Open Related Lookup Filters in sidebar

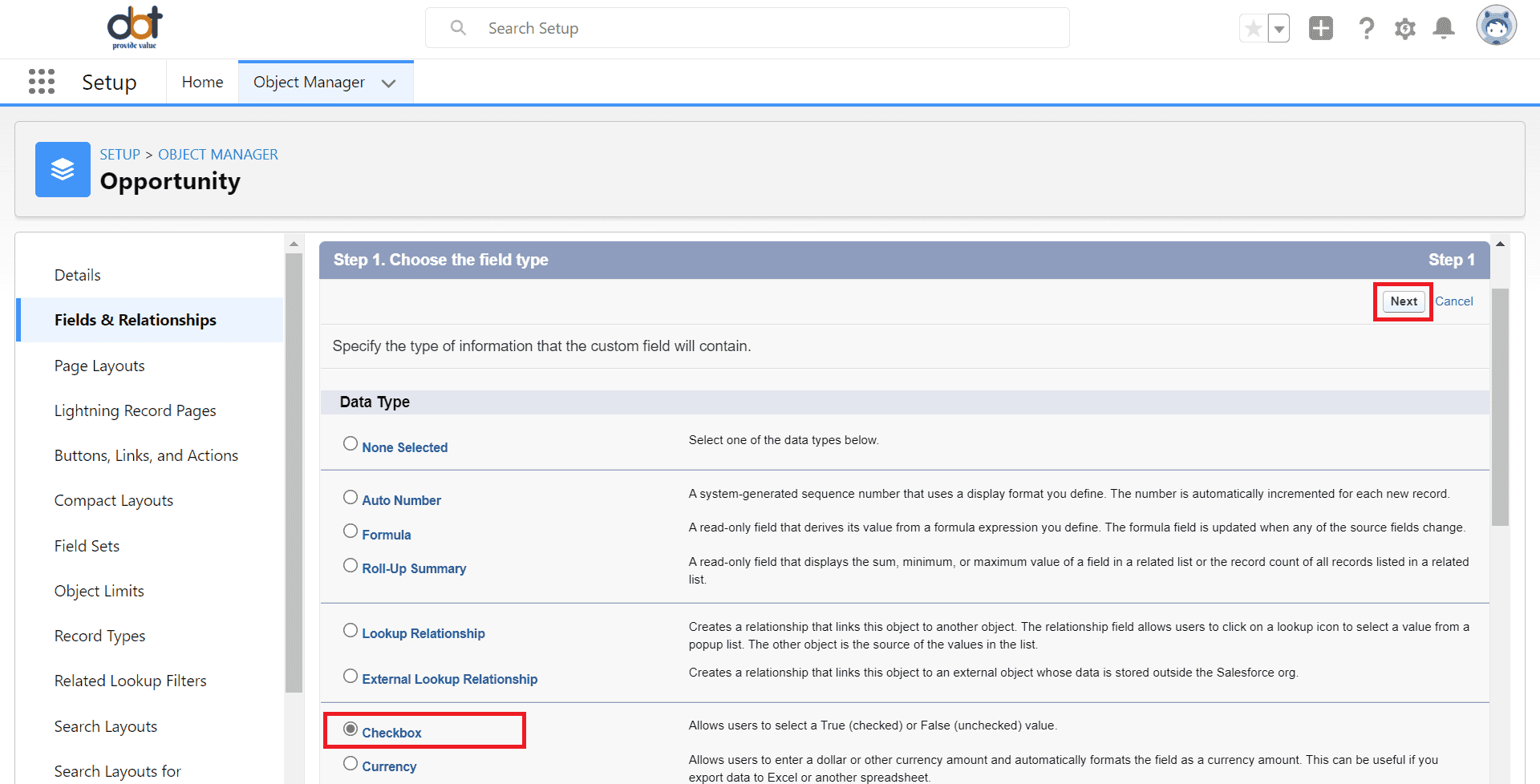tap(130, 681)
